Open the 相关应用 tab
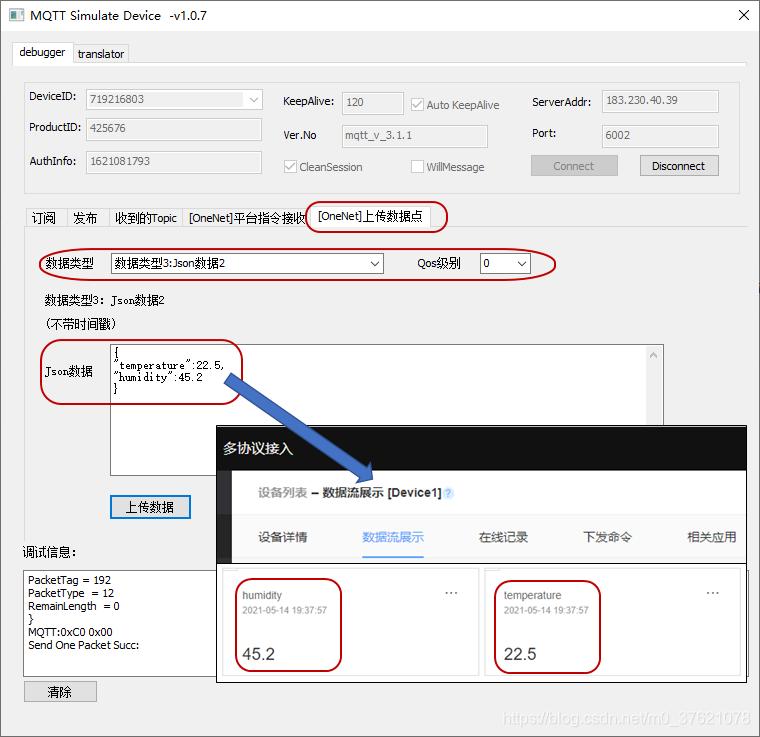Image resolution: width=760 pixels, height=737 pixels. click(712, 537)
